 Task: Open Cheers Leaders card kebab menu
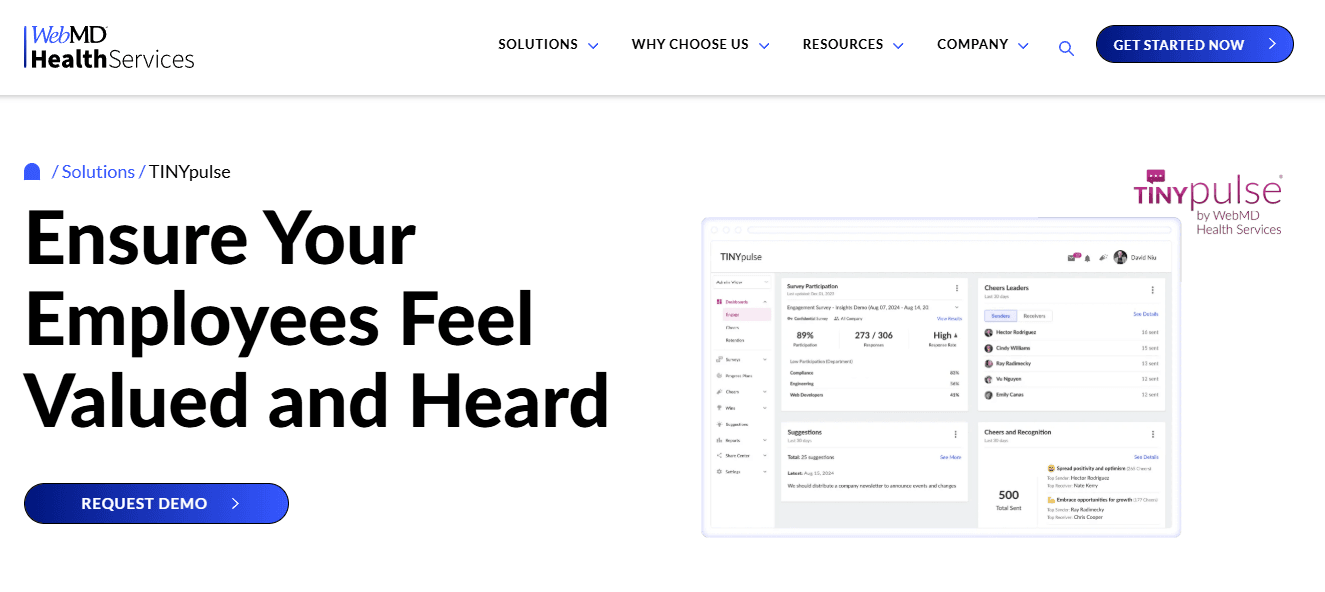[1153, 290]
